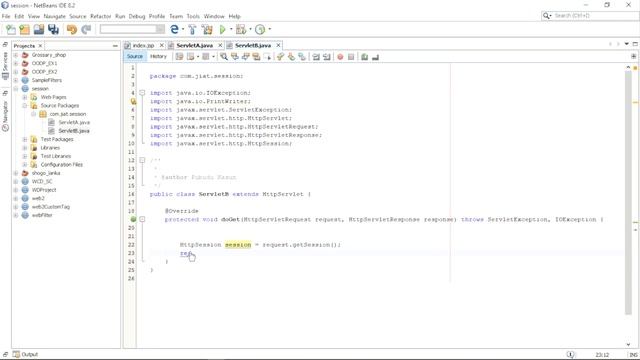
Task: Click the Profile Project toolbar icon
Action: coord(260,29)
